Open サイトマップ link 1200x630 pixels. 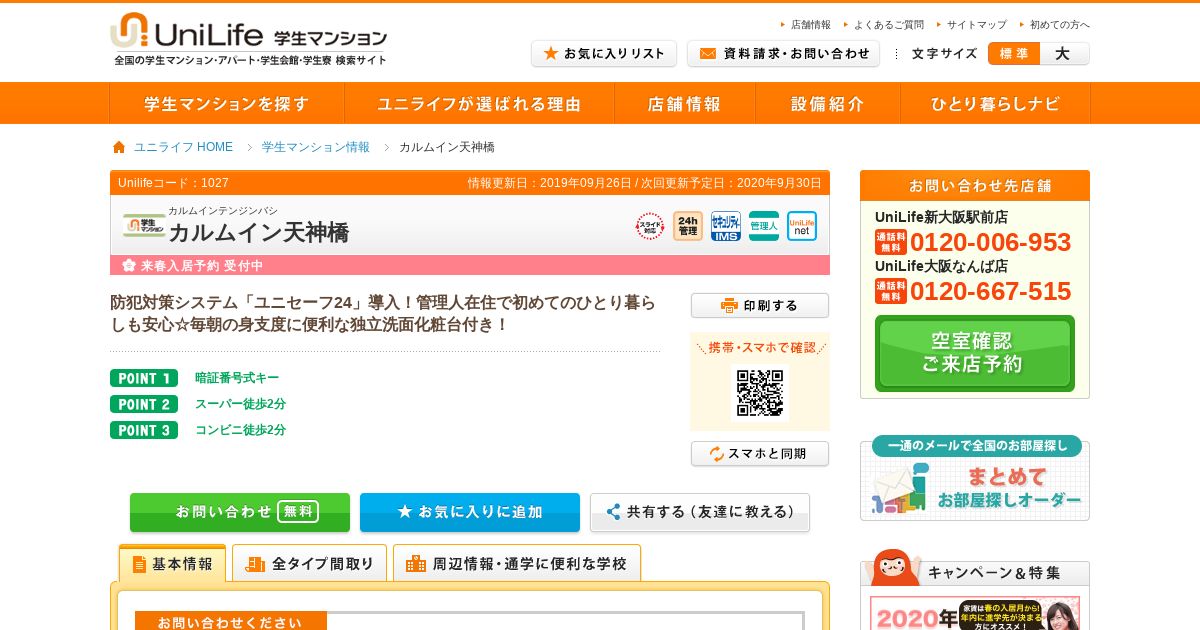976,25
